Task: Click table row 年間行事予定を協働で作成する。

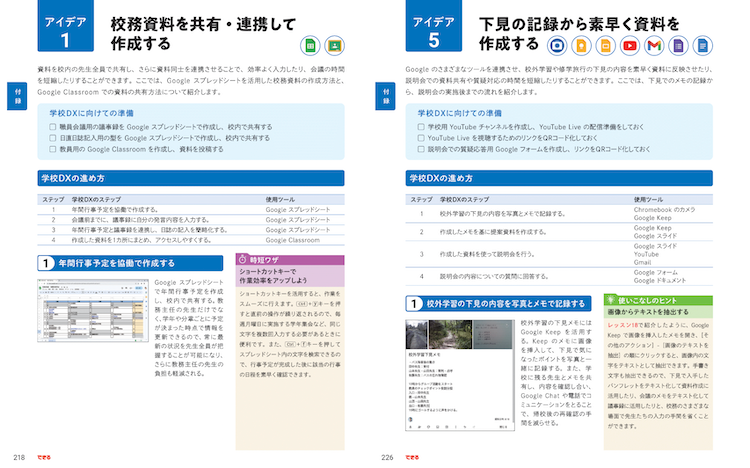Action: click(x=191, y=210)
